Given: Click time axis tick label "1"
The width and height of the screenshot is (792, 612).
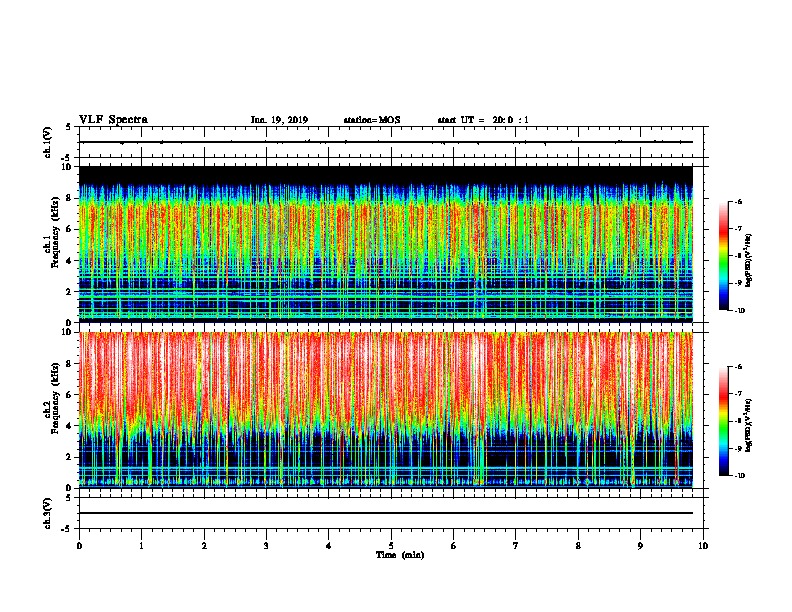Looking at the screenshot, I should pyautogui.click(x=141, y=546).
